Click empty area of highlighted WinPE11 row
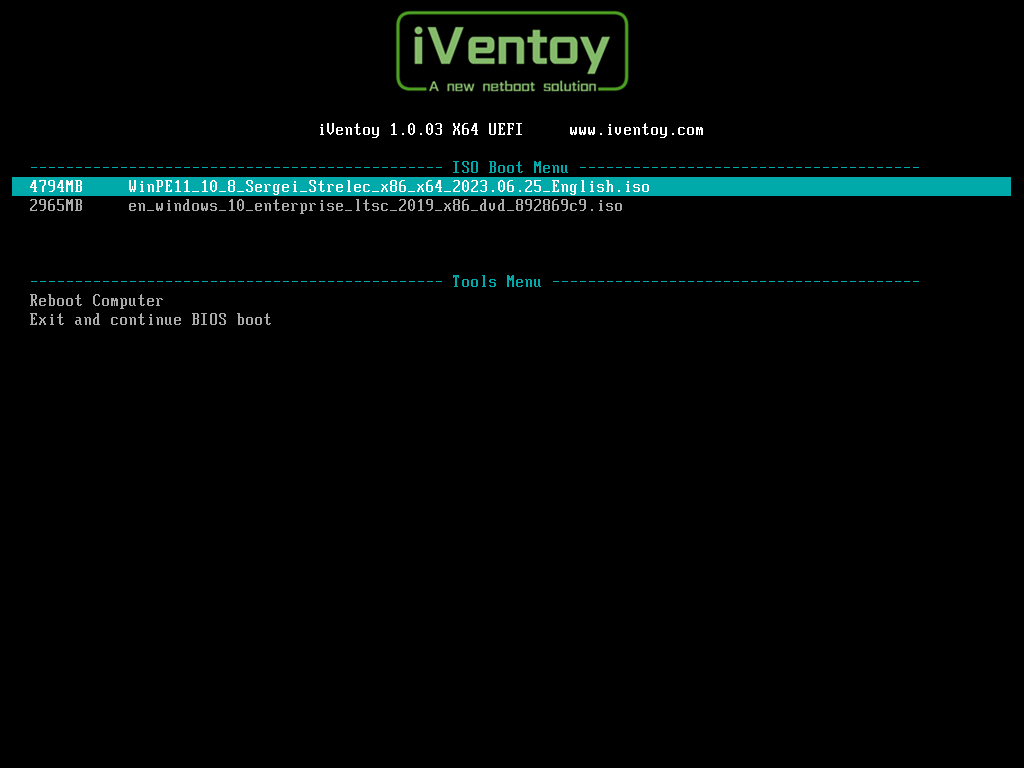Viewport: 1024px width, 768px height. (x=830, y=187)
